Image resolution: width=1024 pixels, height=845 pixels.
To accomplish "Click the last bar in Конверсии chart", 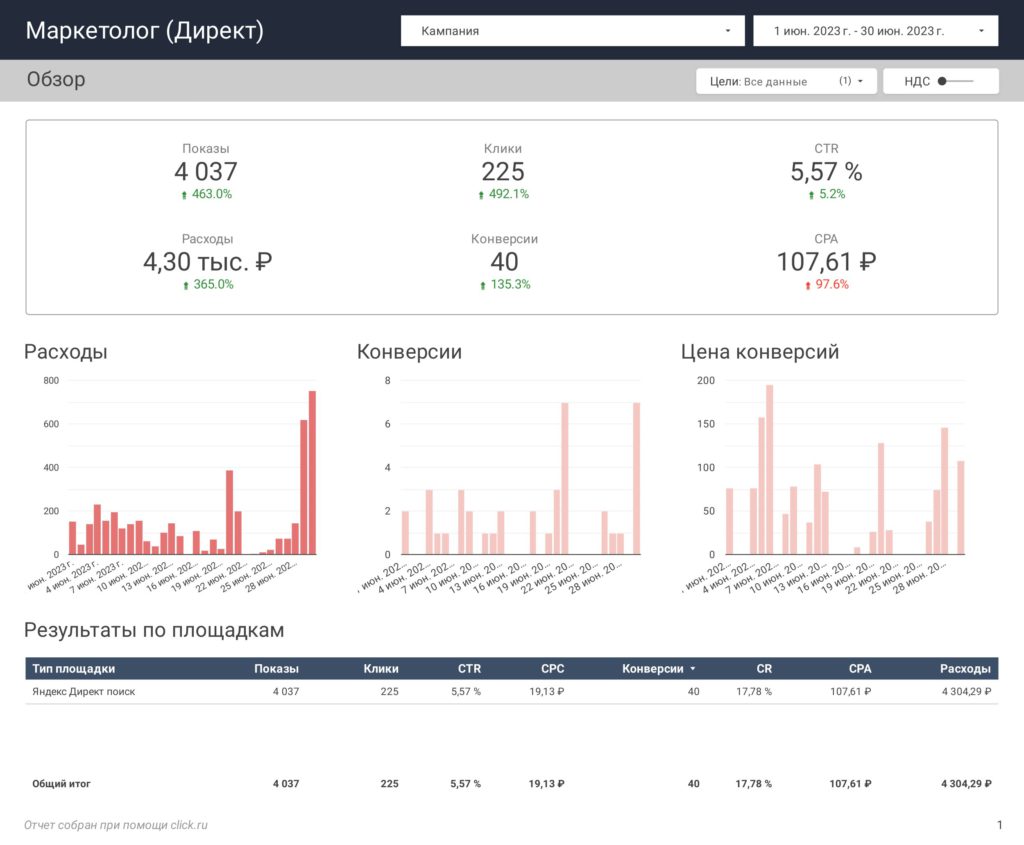I will (637, 479).
